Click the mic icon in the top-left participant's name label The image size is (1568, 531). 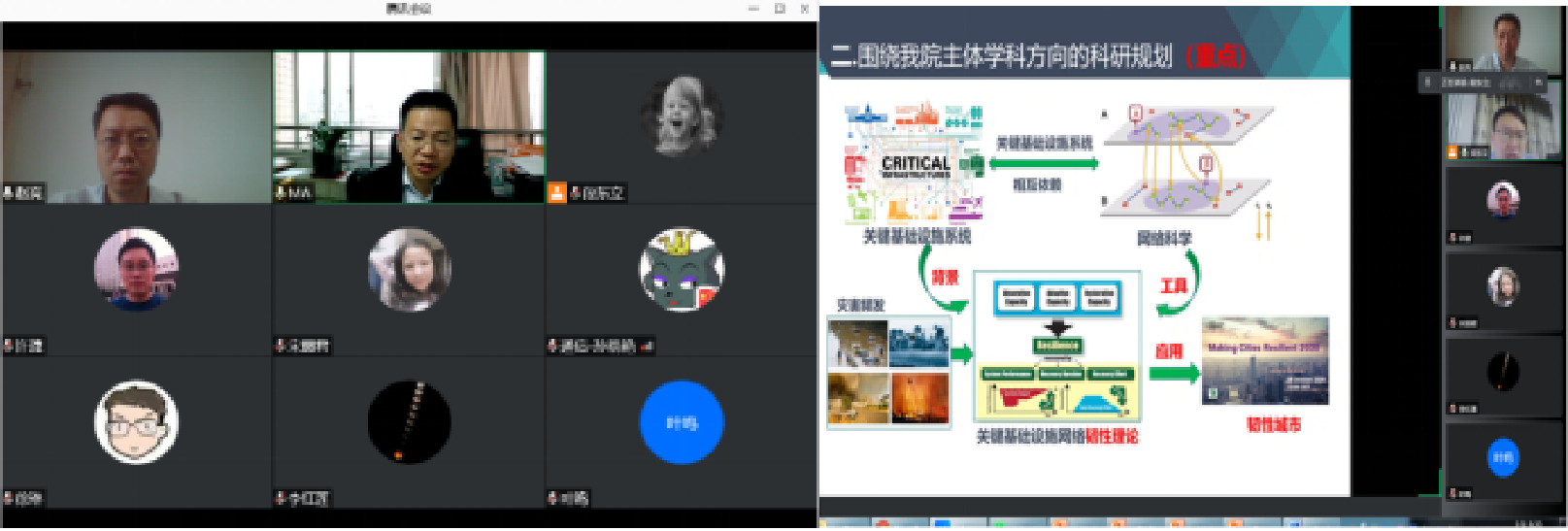tap(9, 193)
